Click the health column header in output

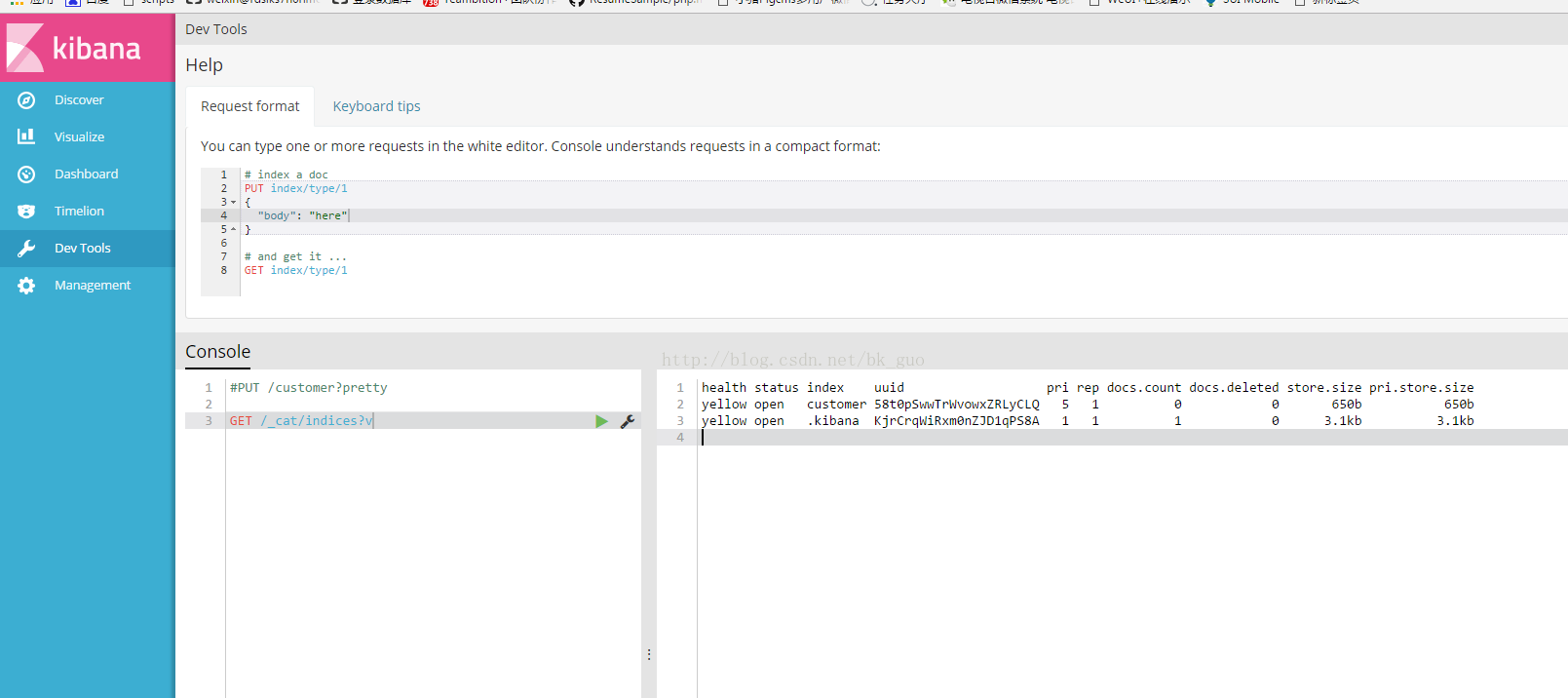coord(724,388)
